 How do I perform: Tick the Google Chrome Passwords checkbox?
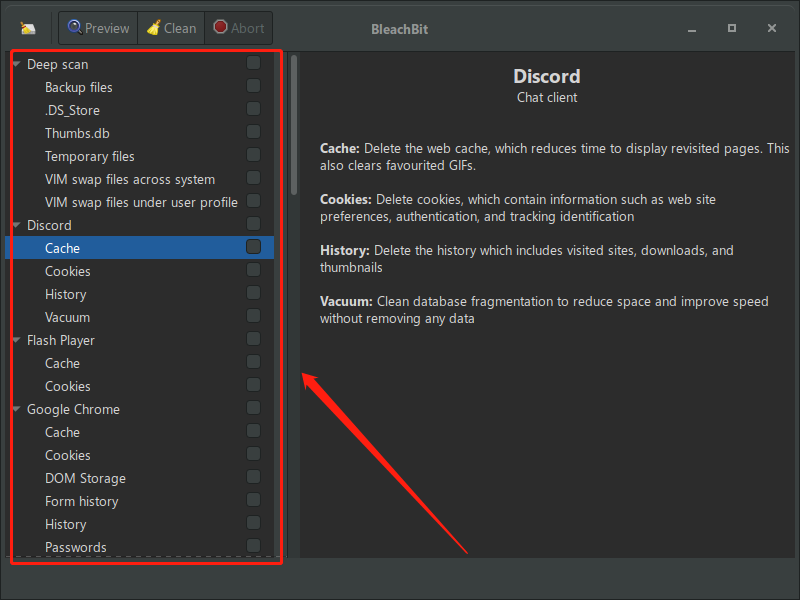click(253, 546)
